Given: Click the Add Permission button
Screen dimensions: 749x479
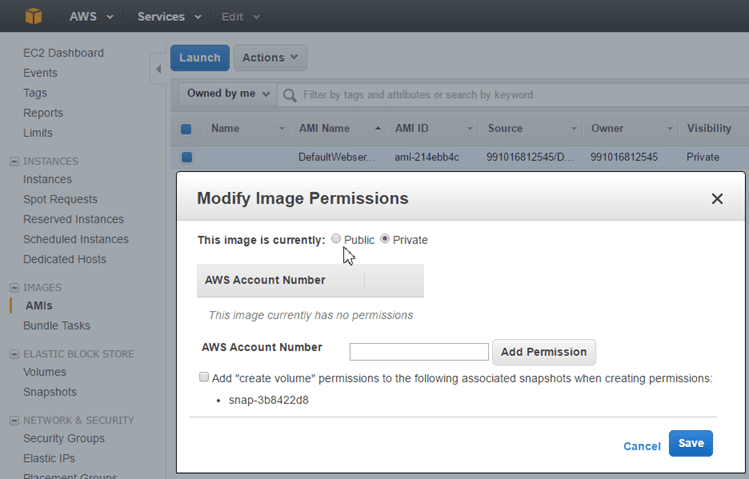Looking at the screenshot, I should pyautogui.click(x=544, y=352).
